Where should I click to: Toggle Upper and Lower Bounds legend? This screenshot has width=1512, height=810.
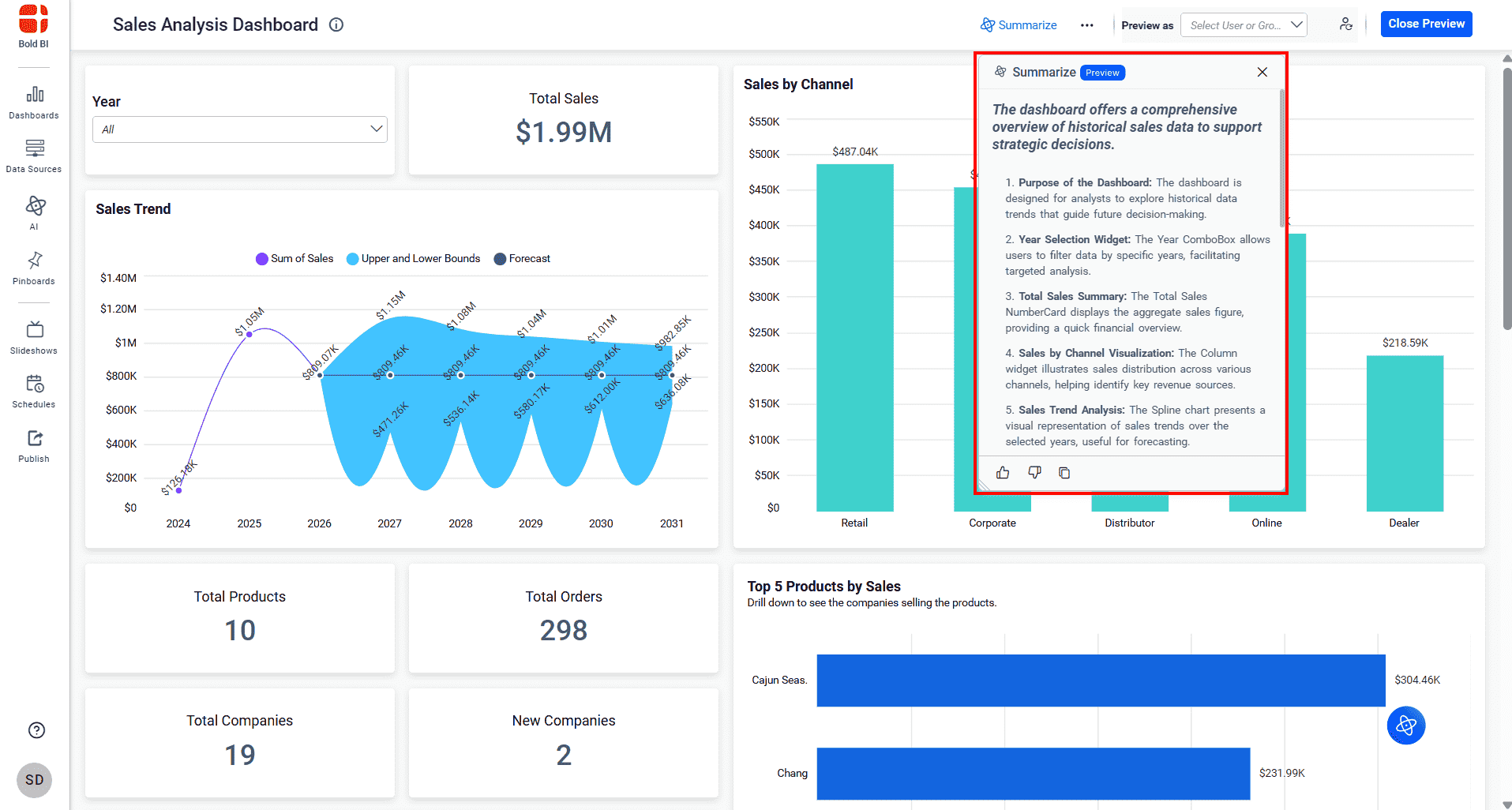(x=413, y=259)
